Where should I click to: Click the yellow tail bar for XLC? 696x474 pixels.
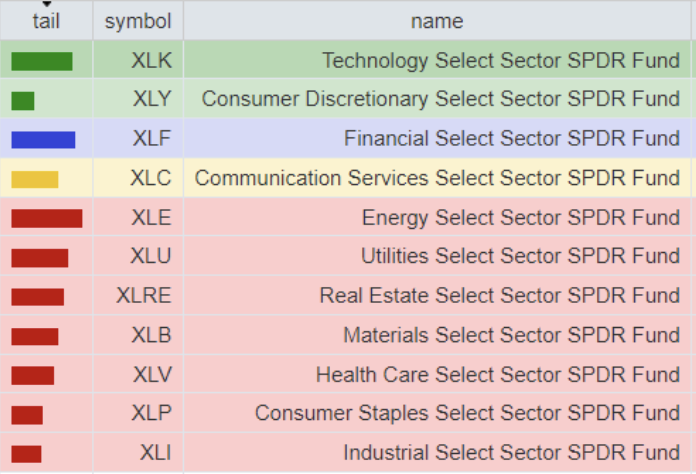click(x=35, y=179)
